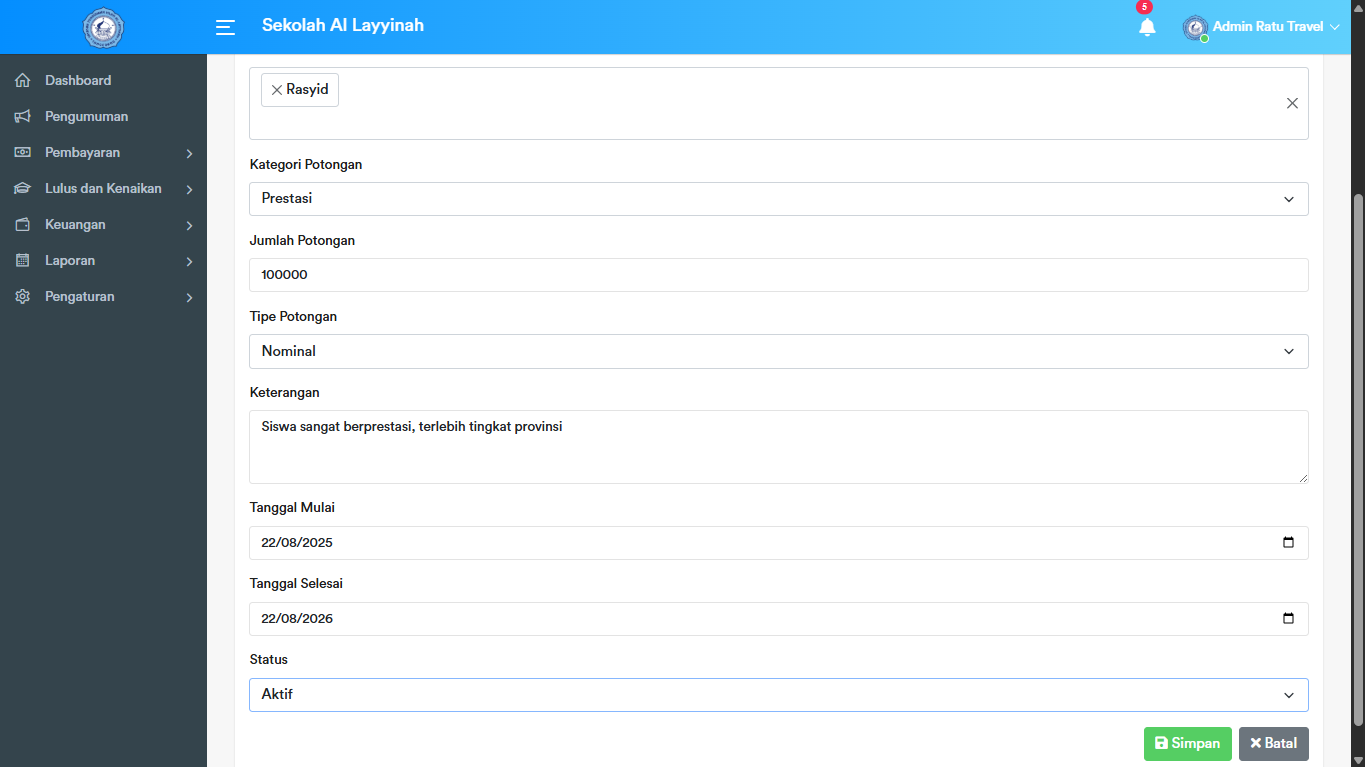Go to Pengumuman in the sidebar
This screenshot has height=767, width=1365.
[x=86, y=117]
